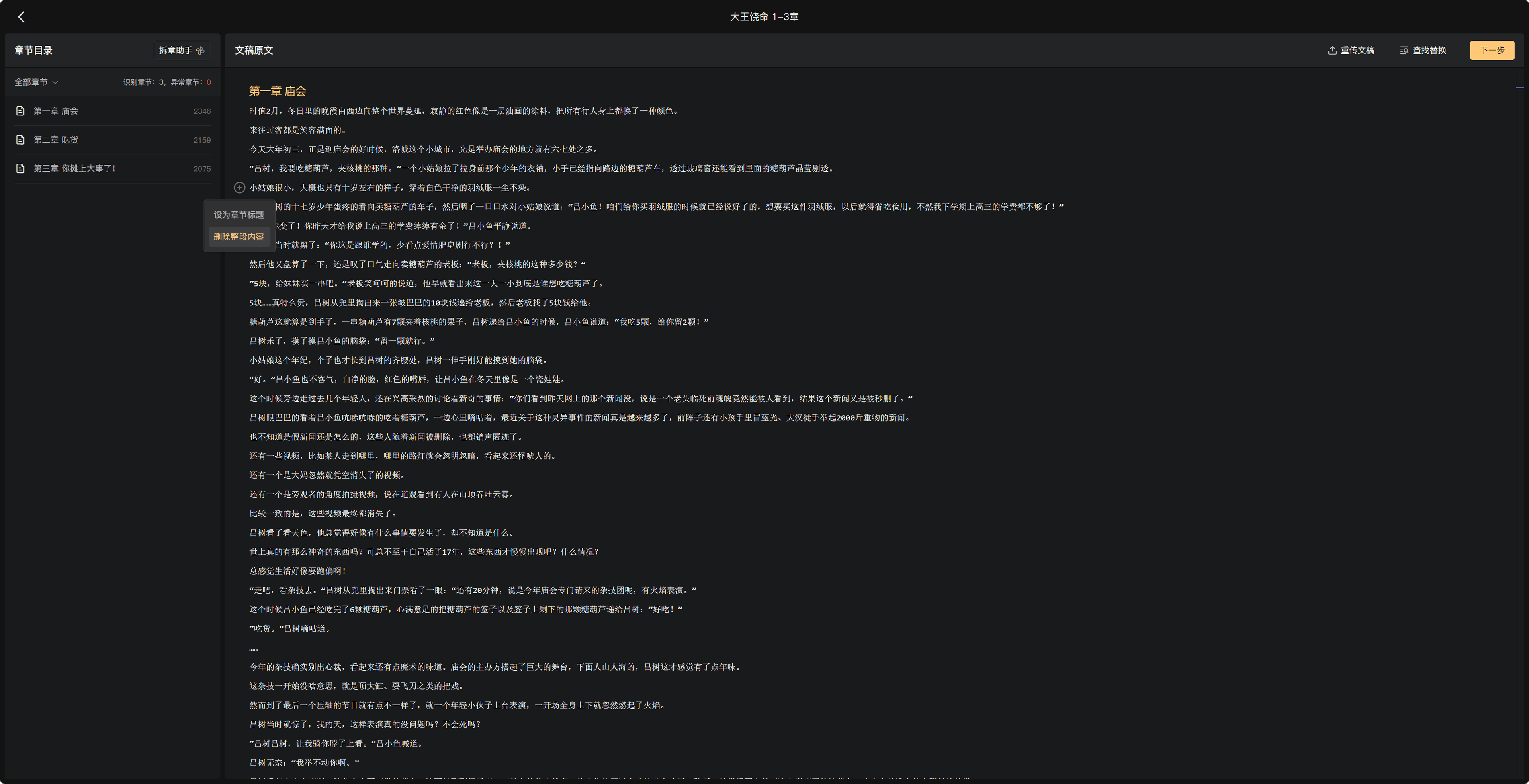1529x784 pixels.
Task: Click the scrollbar marker on the right edge
Action: 1519,88
